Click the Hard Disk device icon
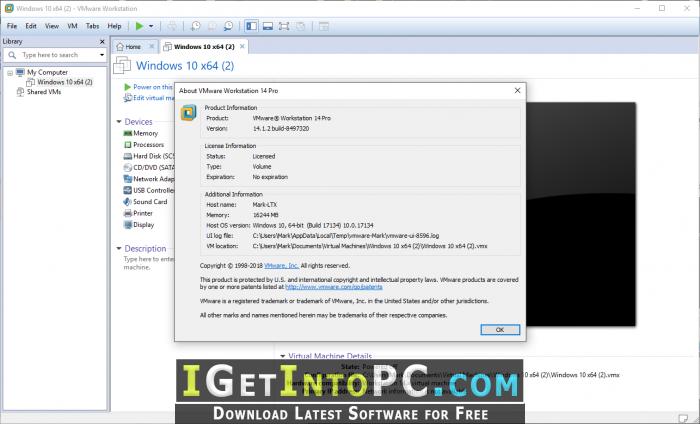700x424 pixels. (128, 156)
